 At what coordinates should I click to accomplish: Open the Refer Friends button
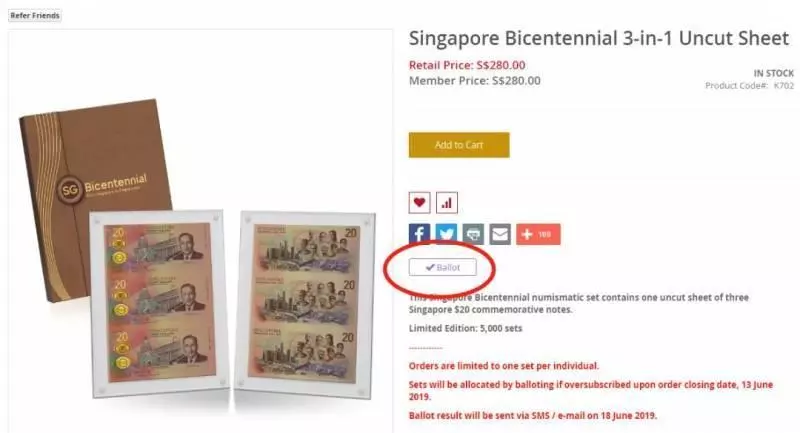point(35,16)
